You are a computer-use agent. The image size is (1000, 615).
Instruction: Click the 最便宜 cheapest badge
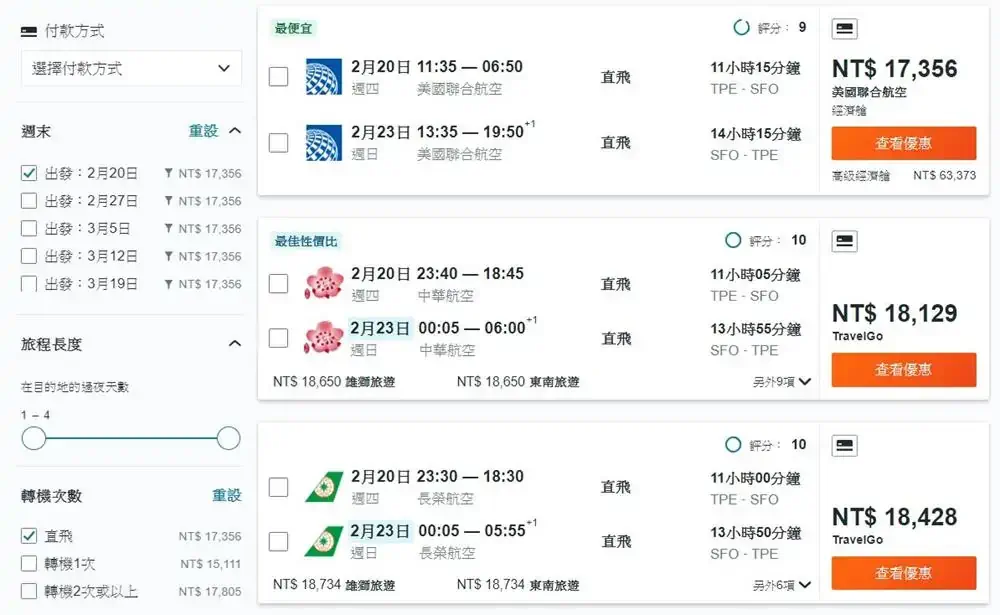(293, 28)
